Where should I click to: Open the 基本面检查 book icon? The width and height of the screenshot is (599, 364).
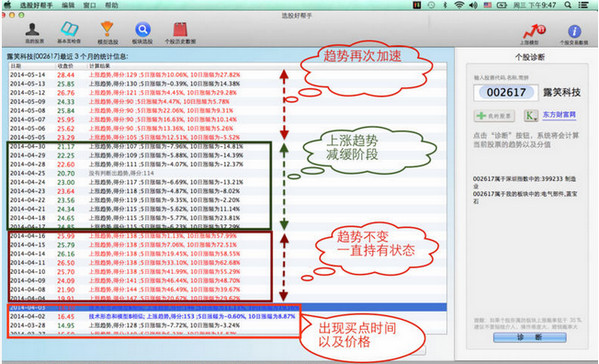69,32
